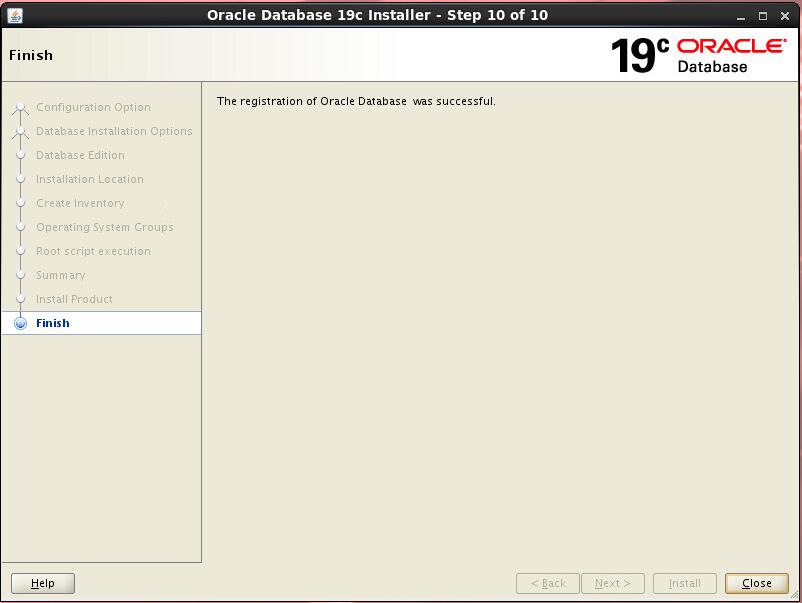Click the registration successful message text
The height and width of the screenshot is (603, 802).
click(356, 101)
